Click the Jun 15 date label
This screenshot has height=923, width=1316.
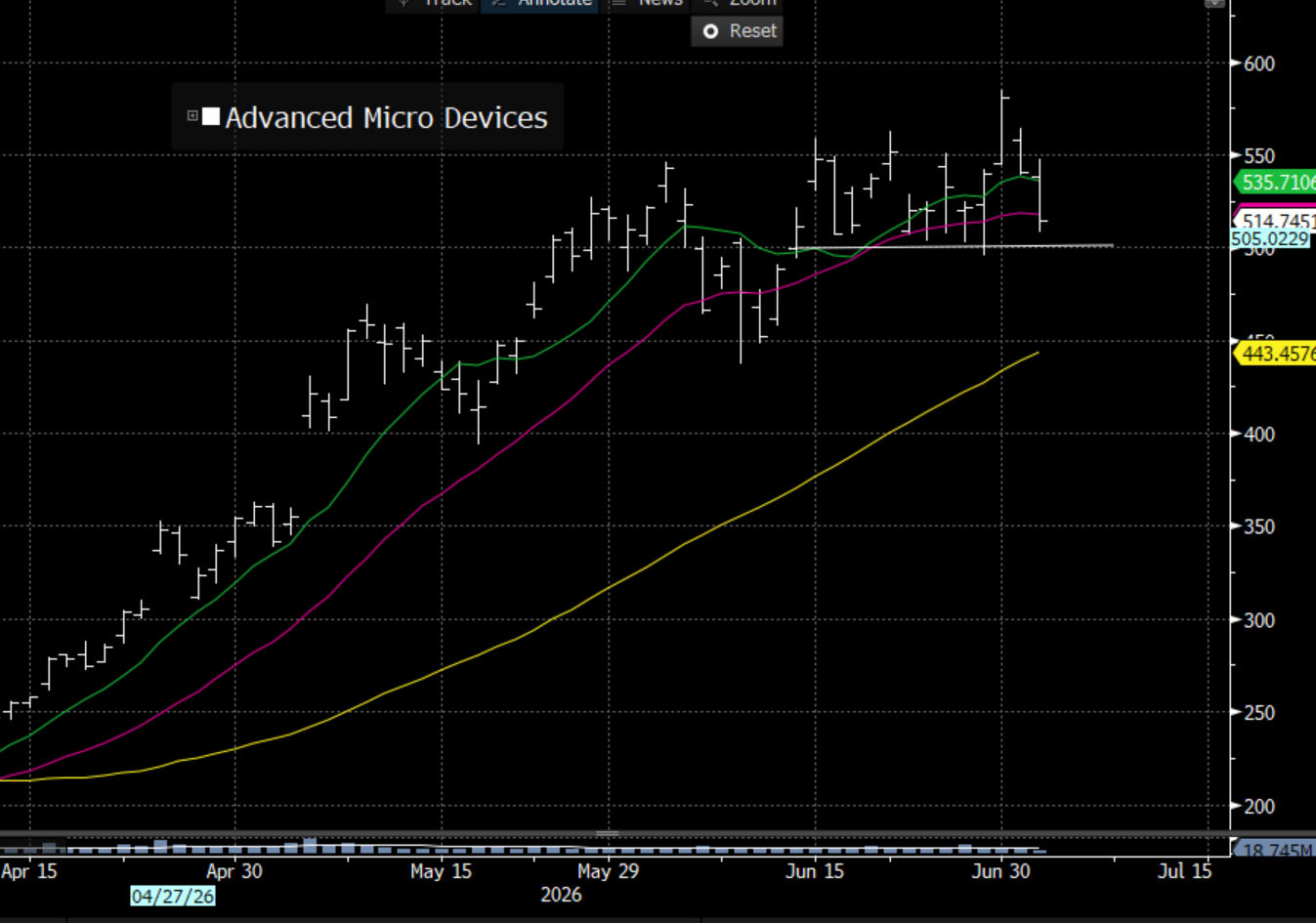pos(815,871)
